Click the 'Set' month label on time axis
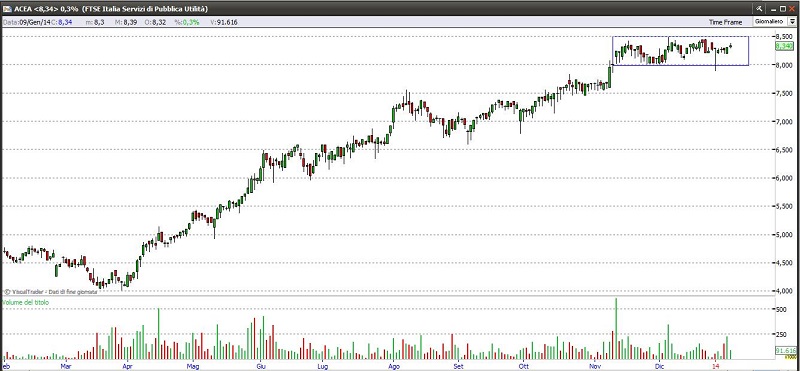800x371 pixels. [459, 366]
